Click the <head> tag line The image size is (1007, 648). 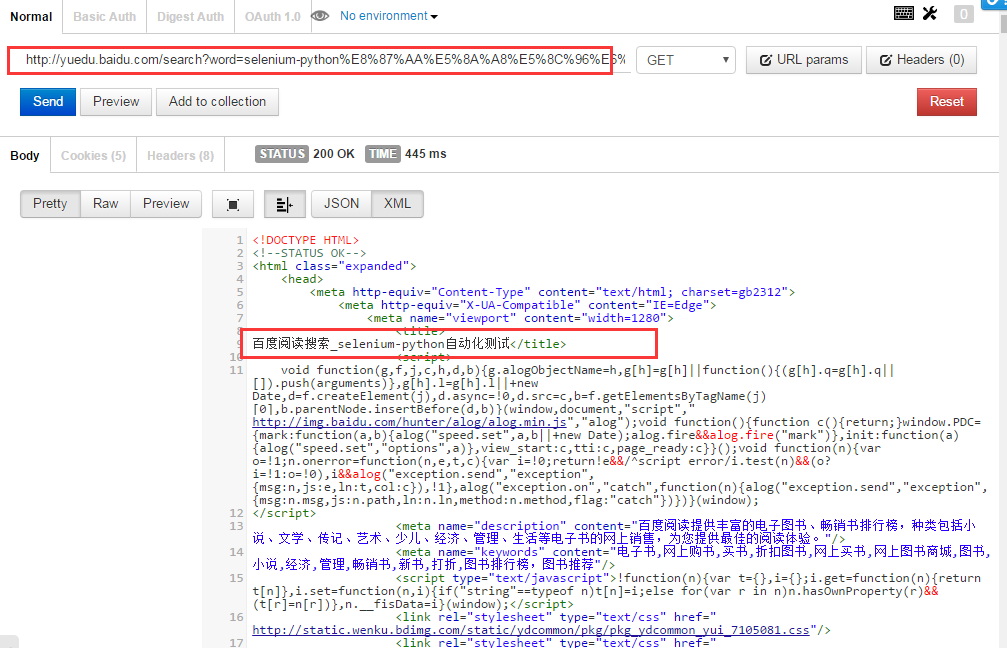click(302, 279)
